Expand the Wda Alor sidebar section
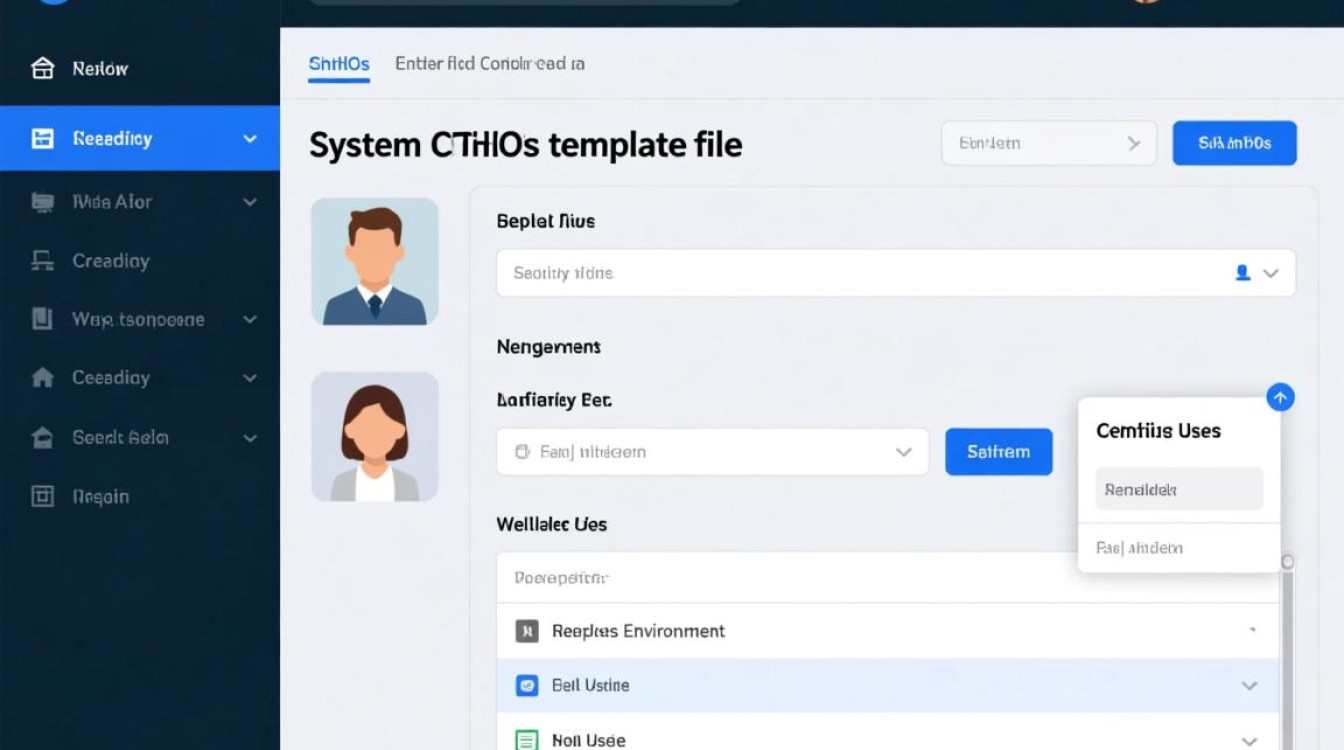1344x750 pixels. click(250, 202)
